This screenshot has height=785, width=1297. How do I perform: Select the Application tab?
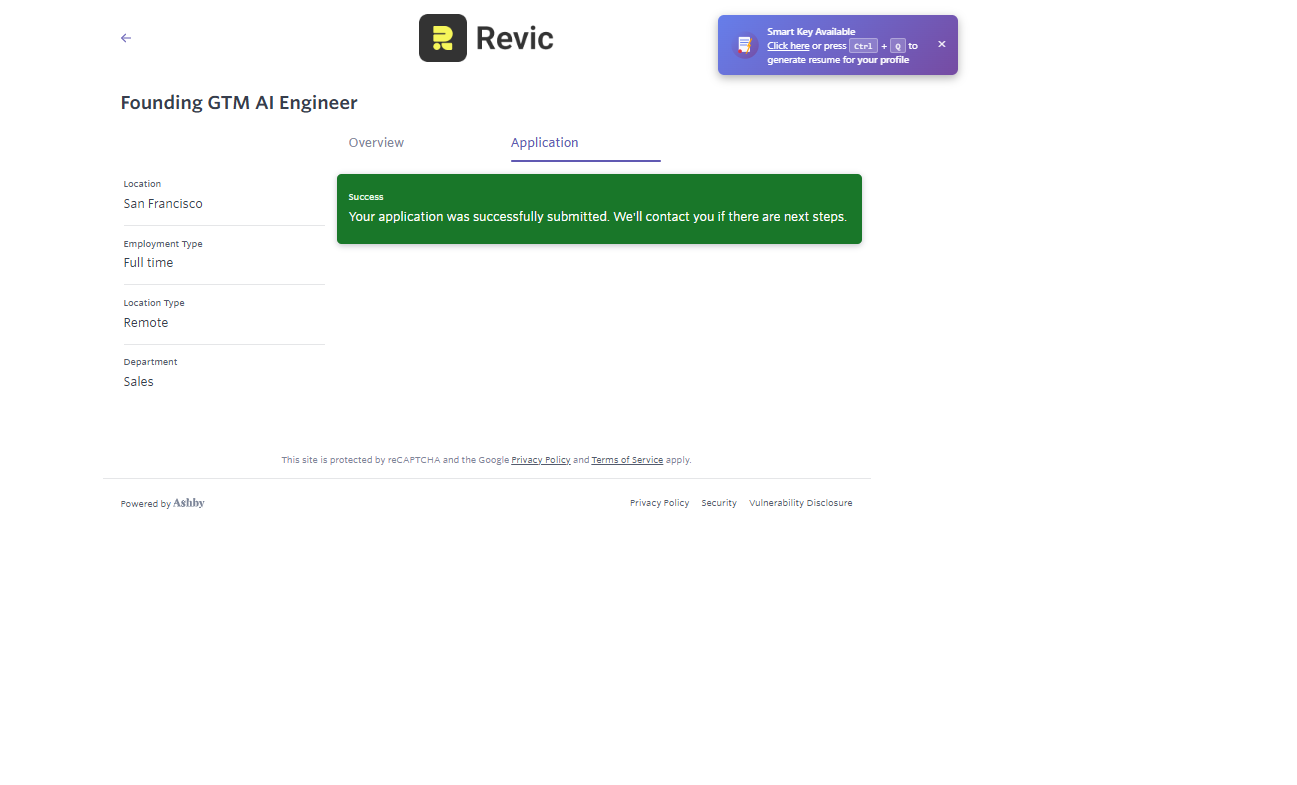[x=544, y=143]
